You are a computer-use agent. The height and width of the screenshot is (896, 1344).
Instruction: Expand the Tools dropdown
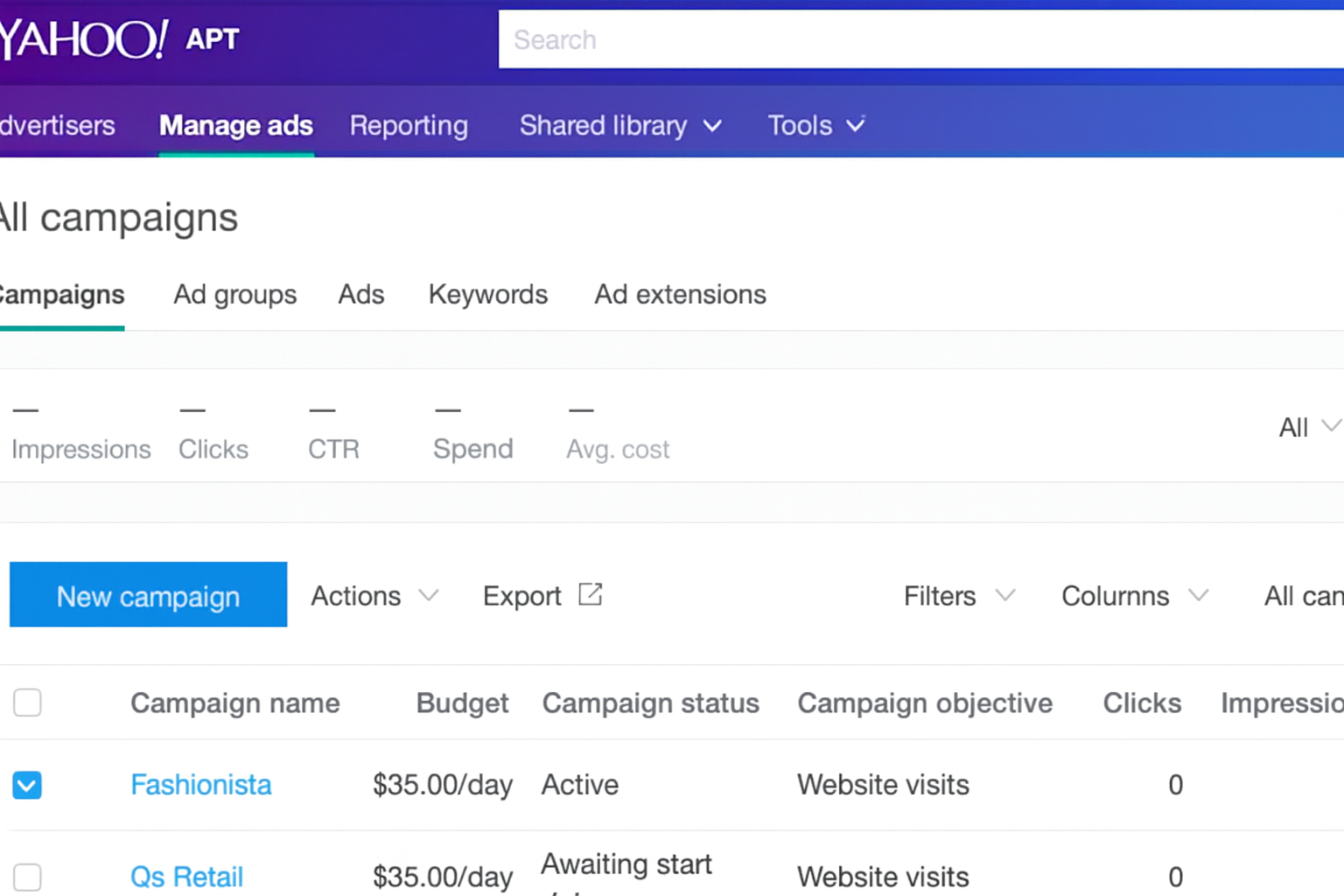pyautogui.click(x=815, y=125)
